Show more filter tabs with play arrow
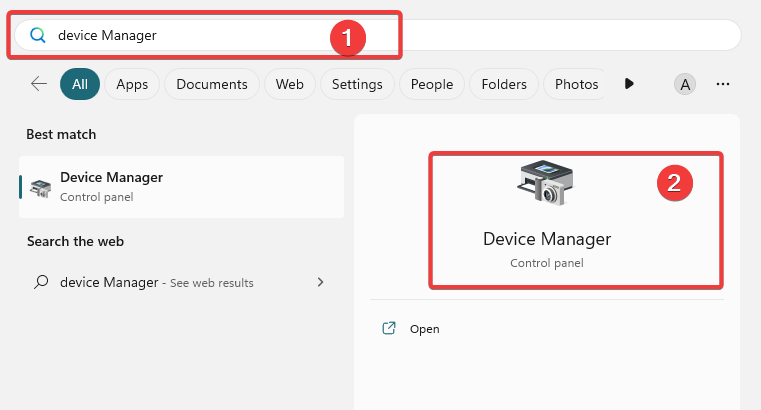 click(x=629, y=83)
